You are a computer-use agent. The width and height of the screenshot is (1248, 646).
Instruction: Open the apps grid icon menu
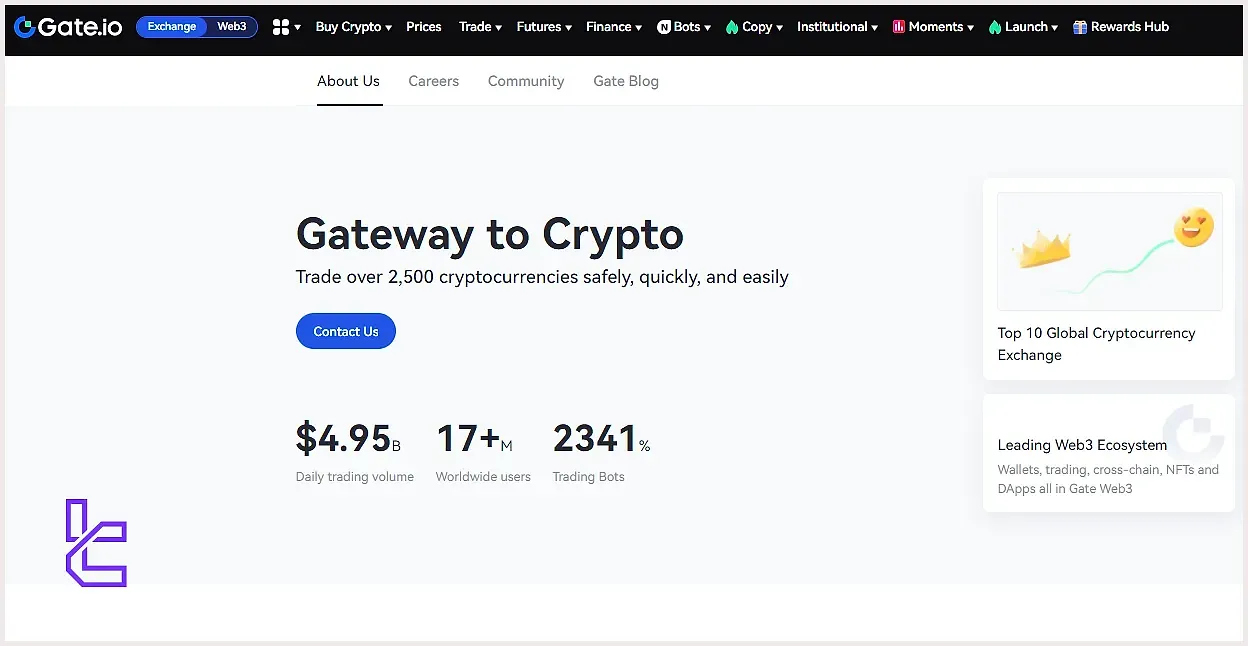[x=281, y=27]
